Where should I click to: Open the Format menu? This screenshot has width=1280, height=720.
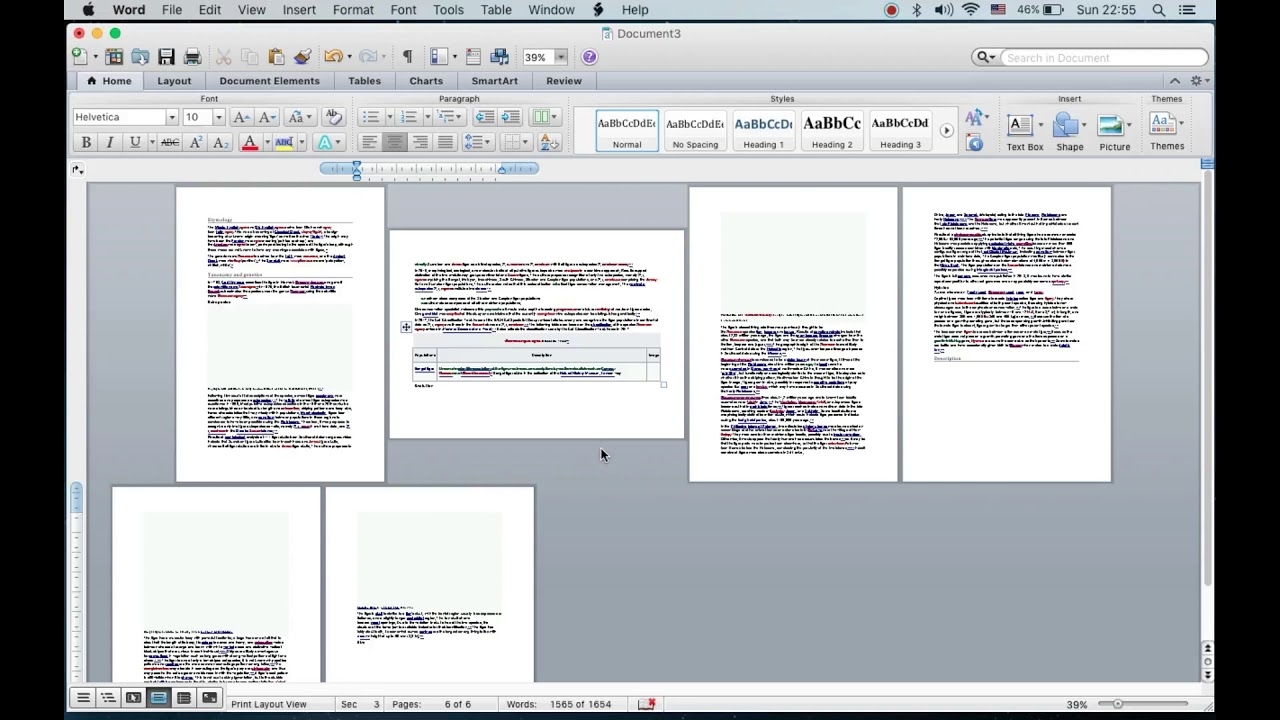click(x=353, y=10)
